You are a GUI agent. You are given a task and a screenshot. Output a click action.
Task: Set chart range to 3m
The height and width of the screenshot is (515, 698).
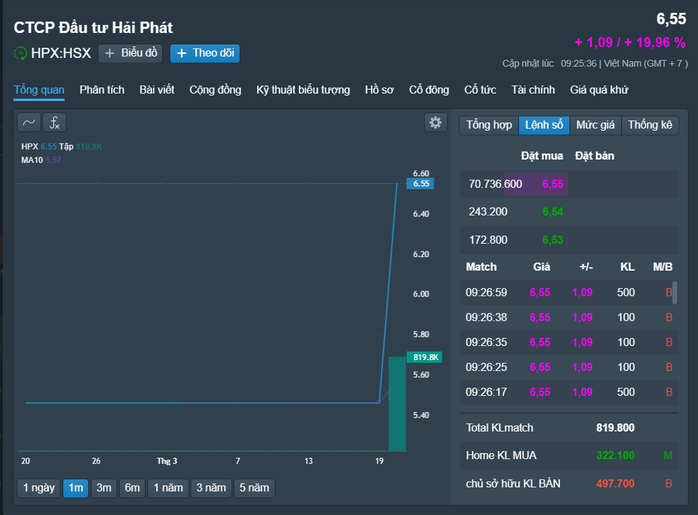[x=104, y=488]
